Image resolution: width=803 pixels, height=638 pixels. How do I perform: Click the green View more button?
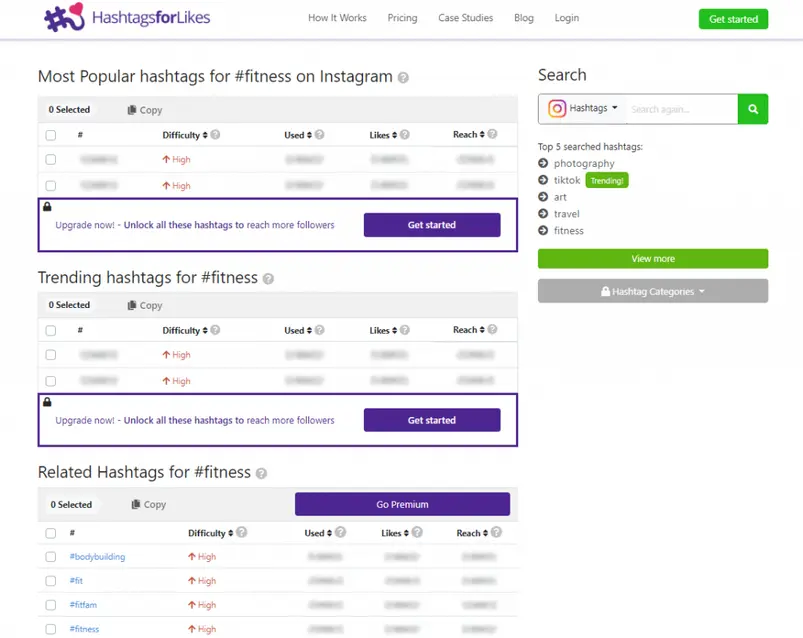[x=653, y=259]
